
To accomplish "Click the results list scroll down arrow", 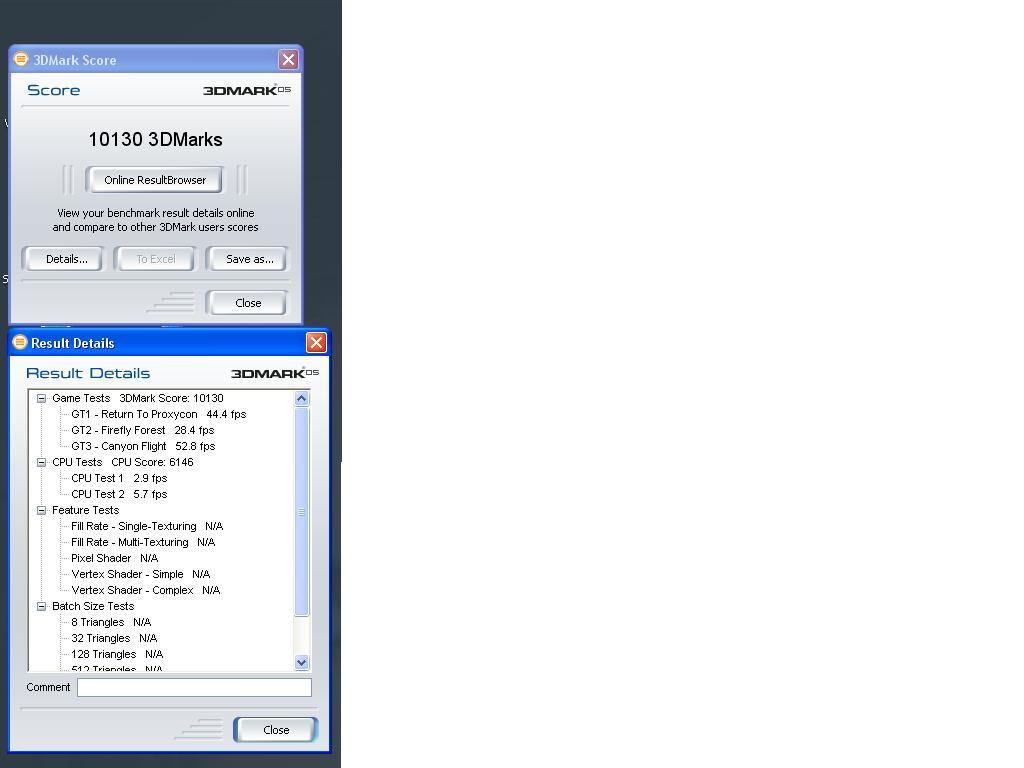I will click(301, 662).
